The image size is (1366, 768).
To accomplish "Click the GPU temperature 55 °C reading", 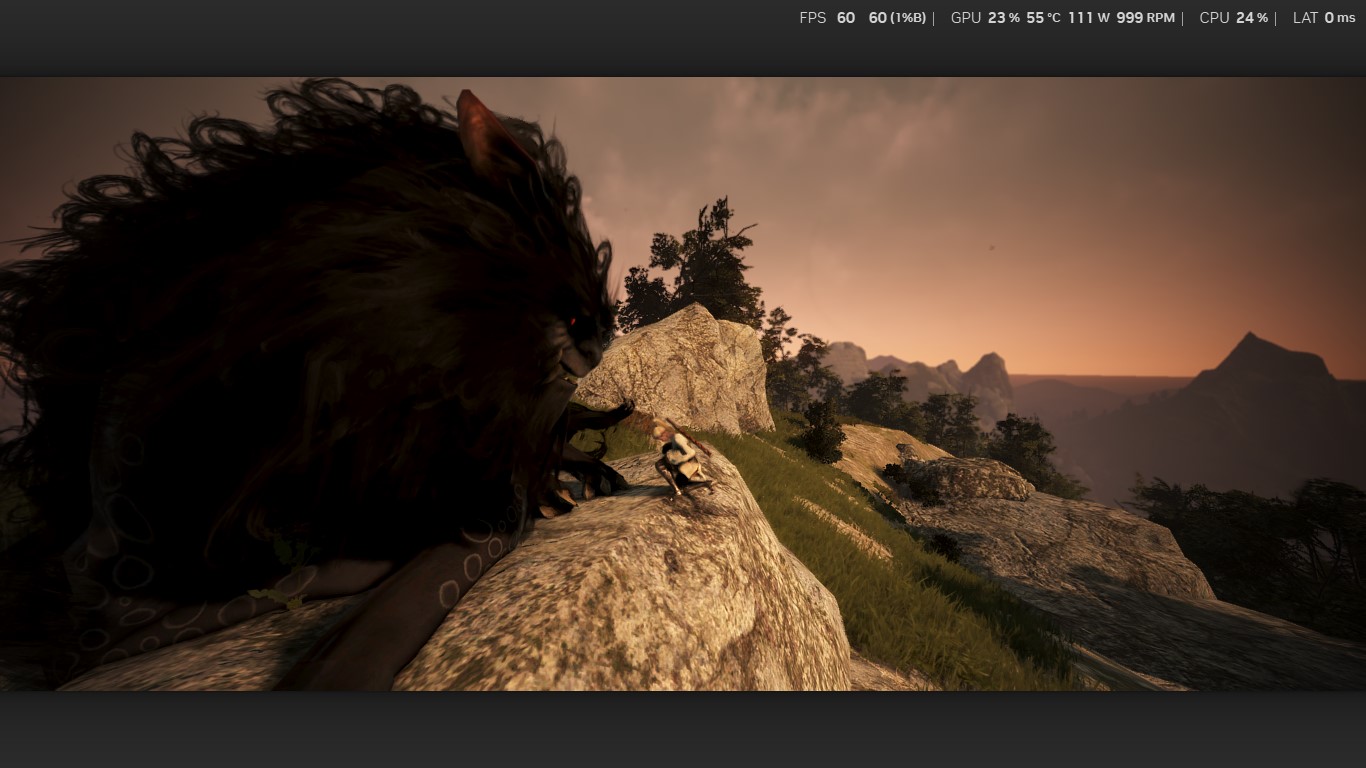I will [x=1043, y=18].
